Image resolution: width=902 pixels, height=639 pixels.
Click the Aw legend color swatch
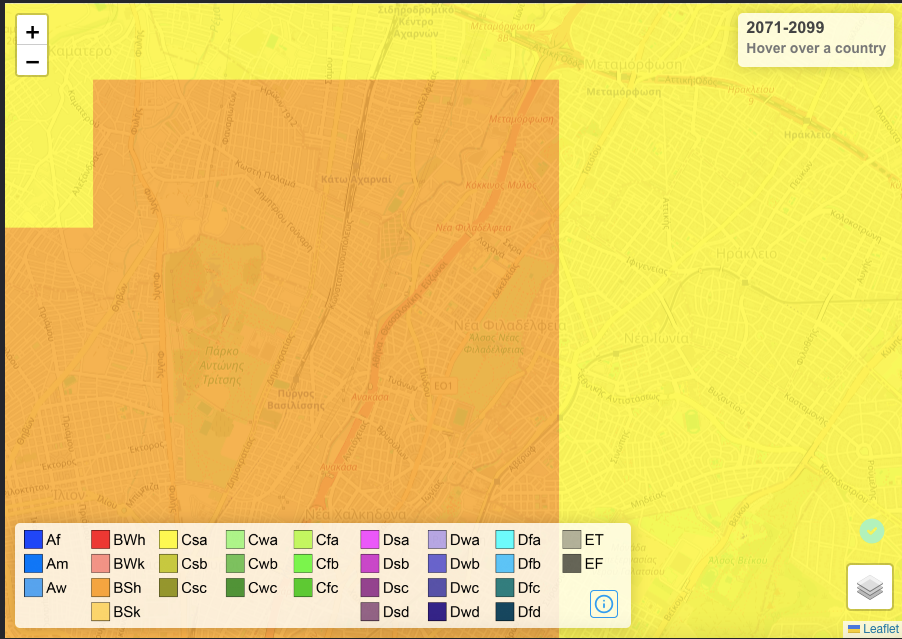coord(33,588)
